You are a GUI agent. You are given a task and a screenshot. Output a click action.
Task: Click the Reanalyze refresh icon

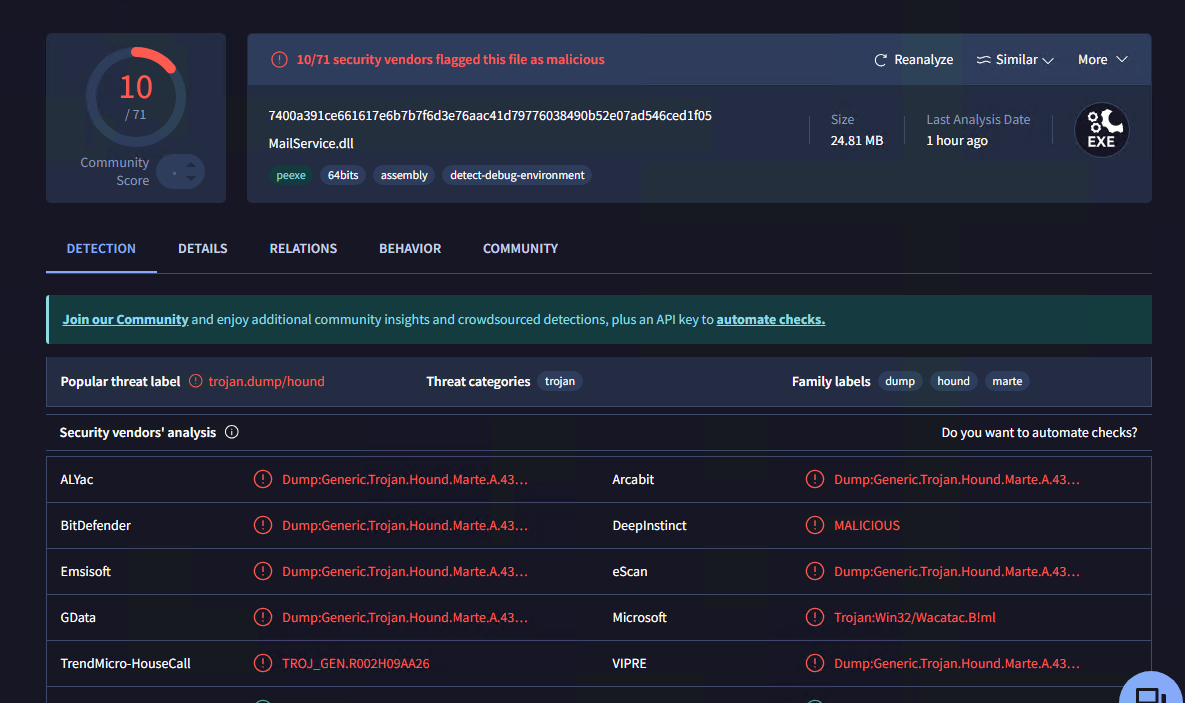[880, 60]
